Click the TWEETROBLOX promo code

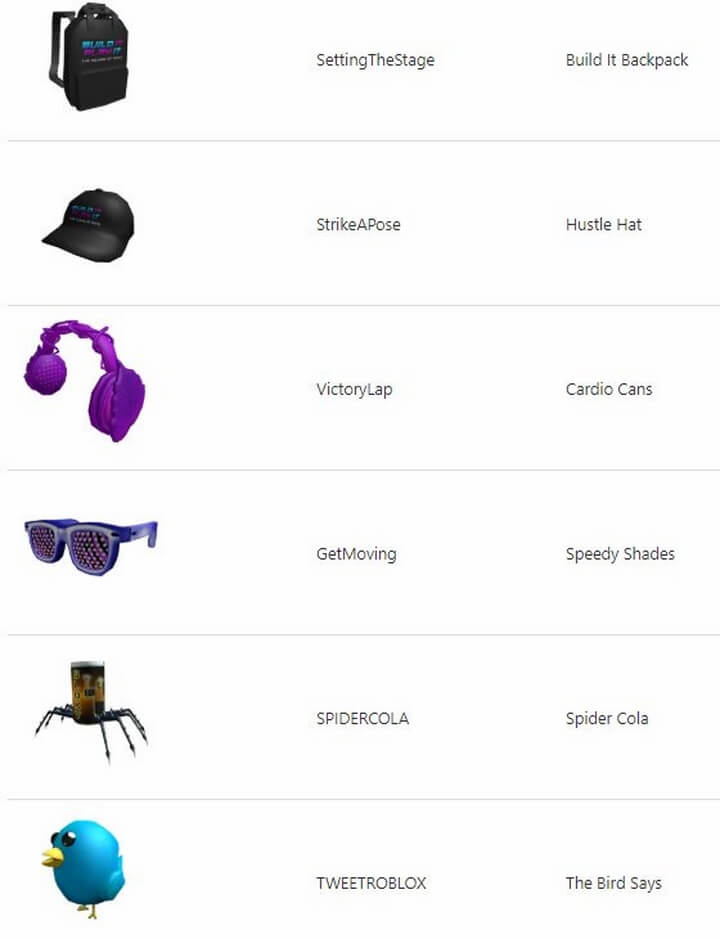pyautogui.click(x=371, y=883)
